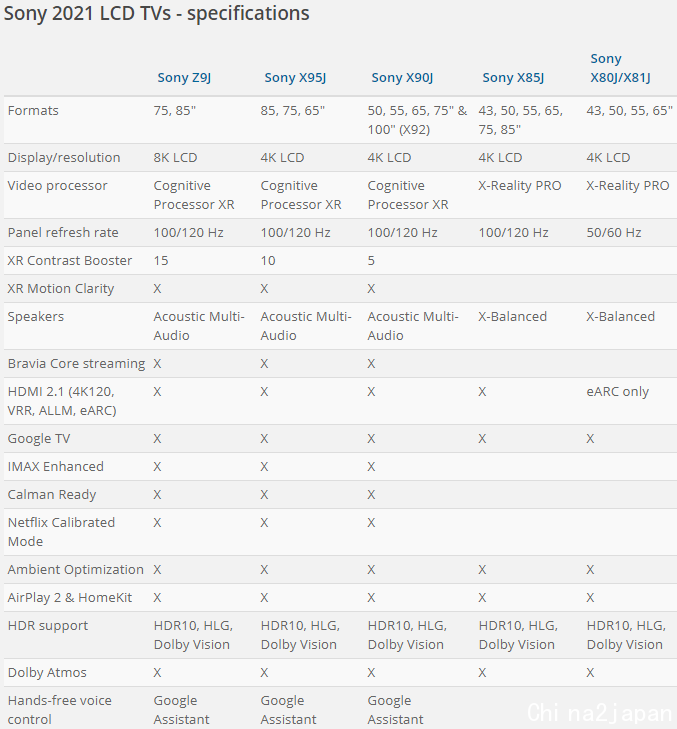Viewport: 677px width, 729px height.
Task: Click the Sony X95J column header
Action: (x=295, y=78)
